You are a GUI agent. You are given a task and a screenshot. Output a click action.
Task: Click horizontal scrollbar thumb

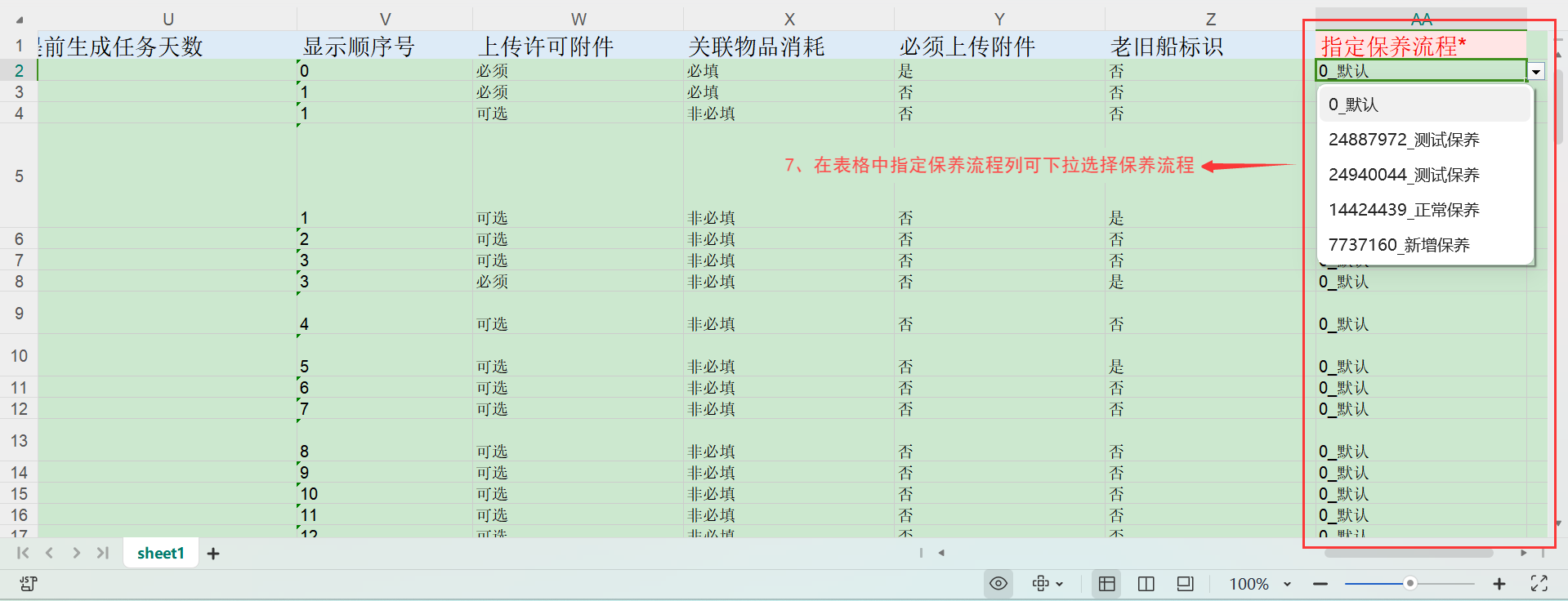coord(1409,553)
